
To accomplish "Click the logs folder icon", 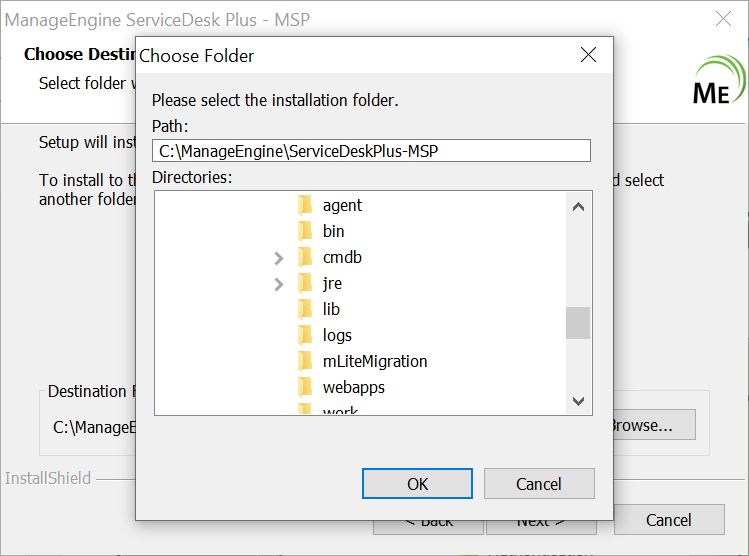I will pos(306,335).
